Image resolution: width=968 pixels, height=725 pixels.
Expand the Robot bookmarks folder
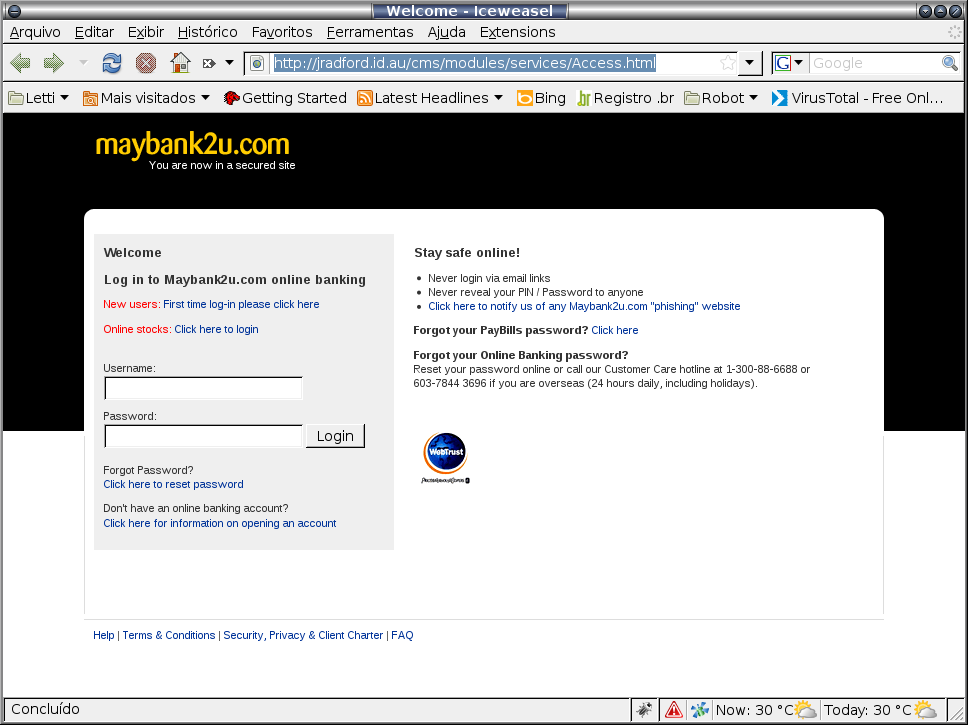pyautogui.click(x=721, y=98)
